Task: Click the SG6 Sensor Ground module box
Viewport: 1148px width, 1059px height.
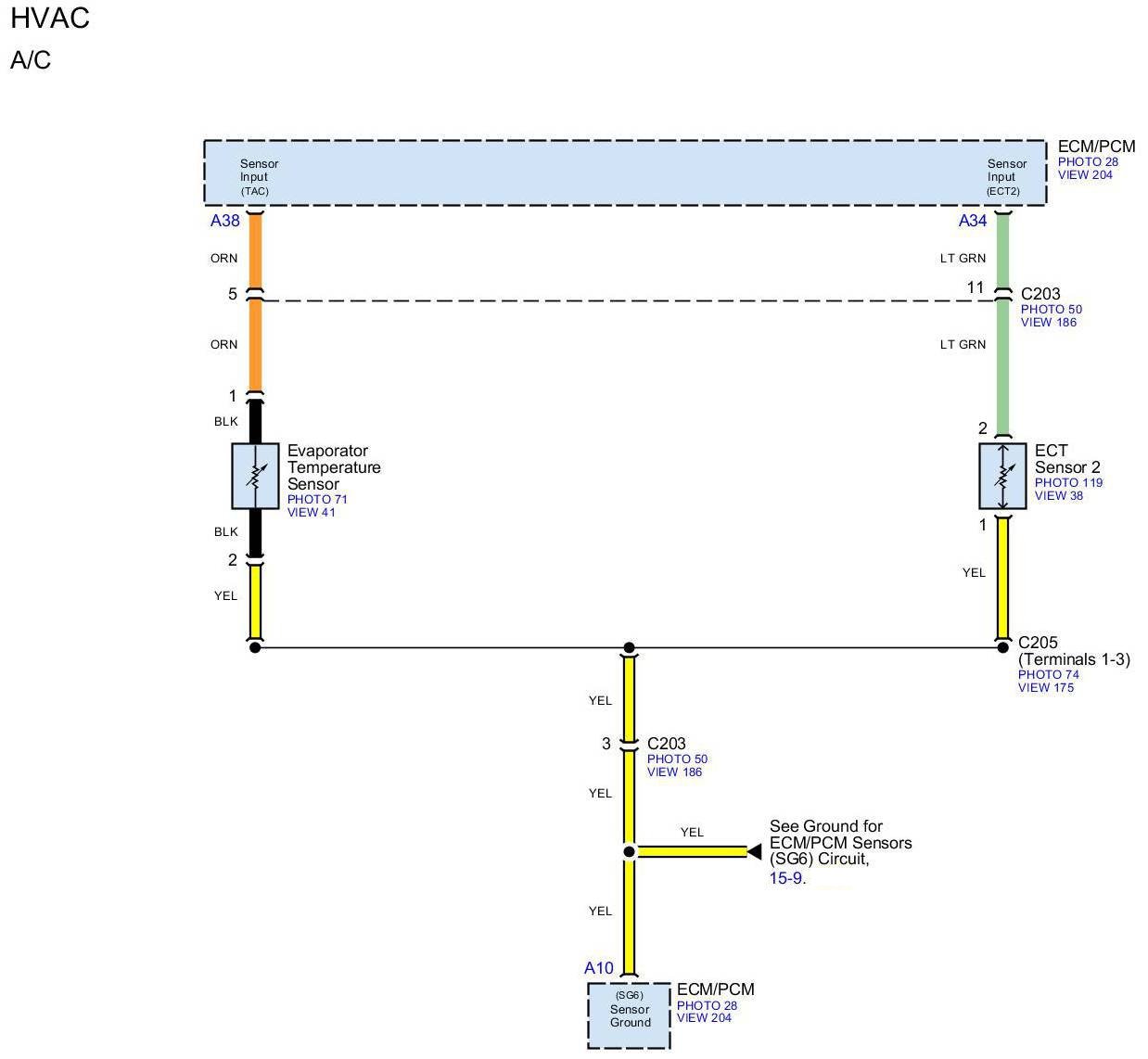Action: click(630, 1015)
